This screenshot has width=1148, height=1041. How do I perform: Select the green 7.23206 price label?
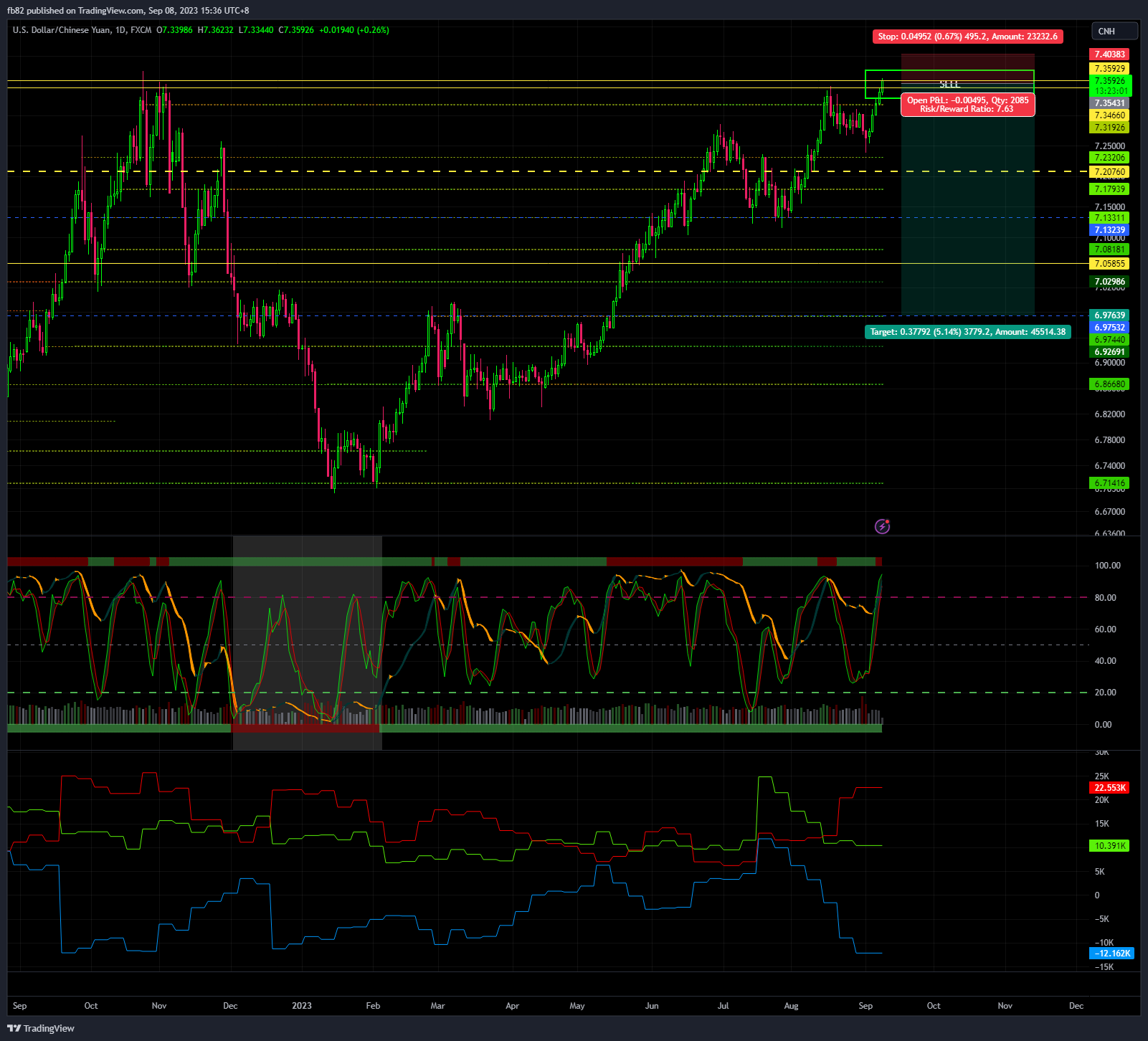tap(1110, 158)
